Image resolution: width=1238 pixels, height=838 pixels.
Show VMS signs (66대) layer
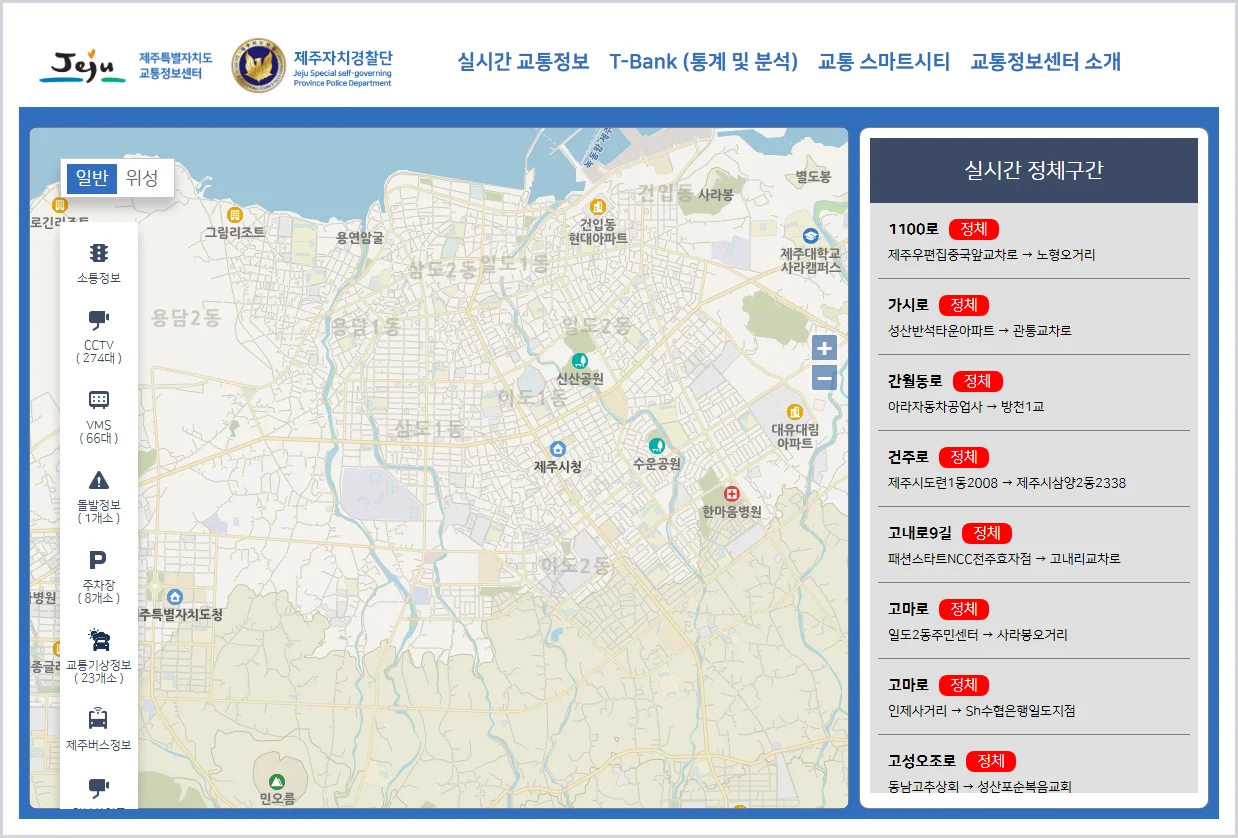tap(98, 416)
